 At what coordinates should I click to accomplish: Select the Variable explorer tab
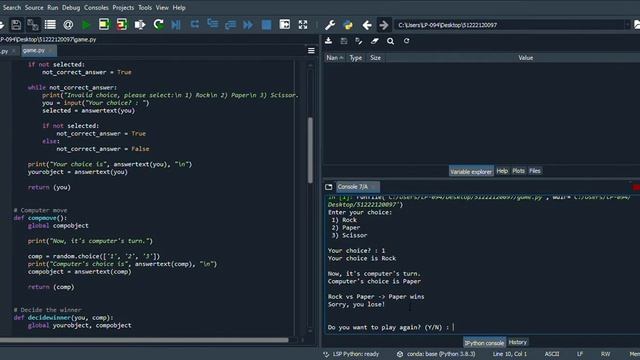(x=471, y=171)
